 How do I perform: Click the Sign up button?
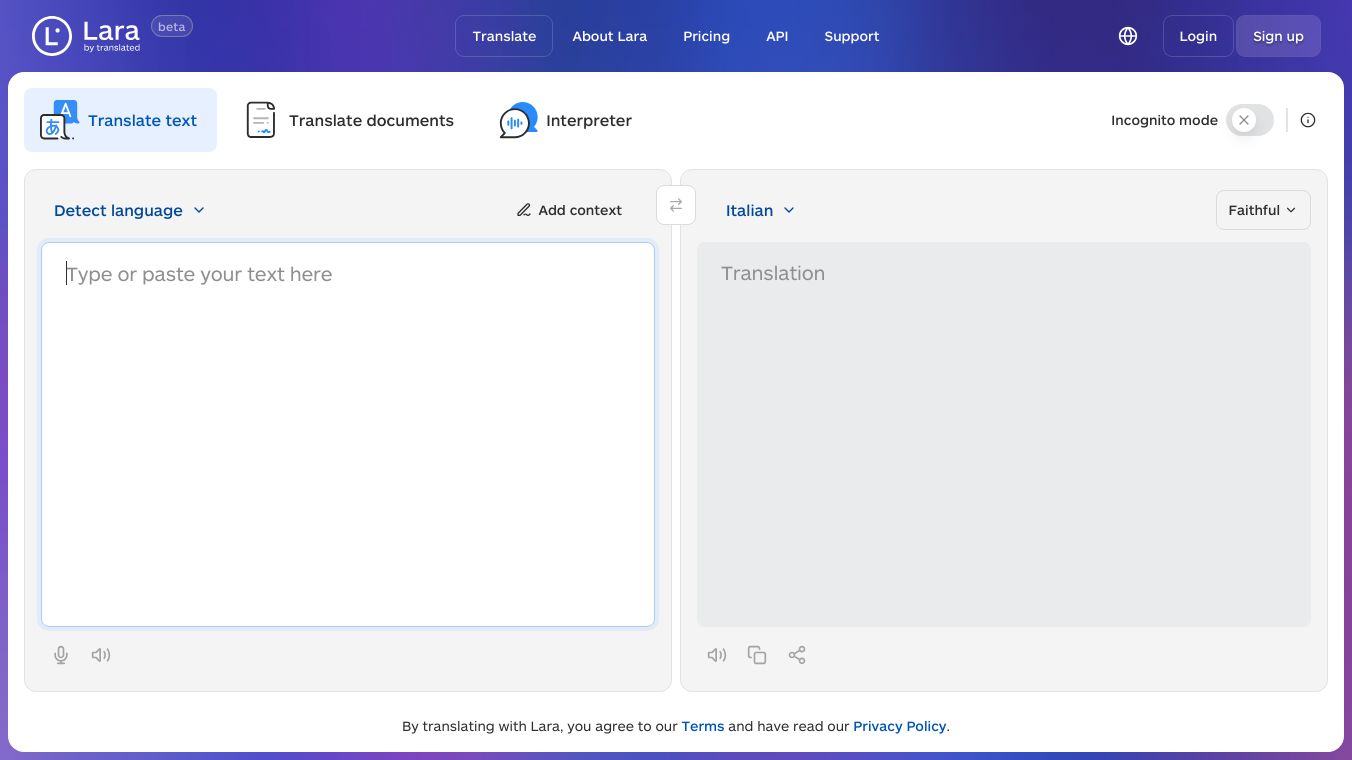coord(1278,36)
